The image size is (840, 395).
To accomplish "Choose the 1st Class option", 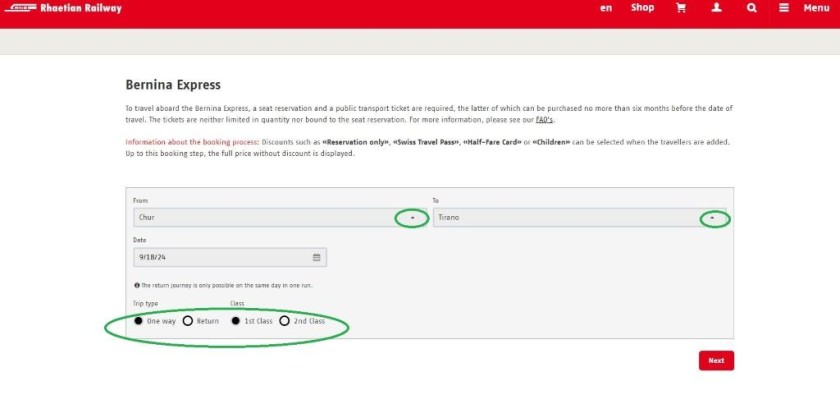I will click(x=236, y=321).
